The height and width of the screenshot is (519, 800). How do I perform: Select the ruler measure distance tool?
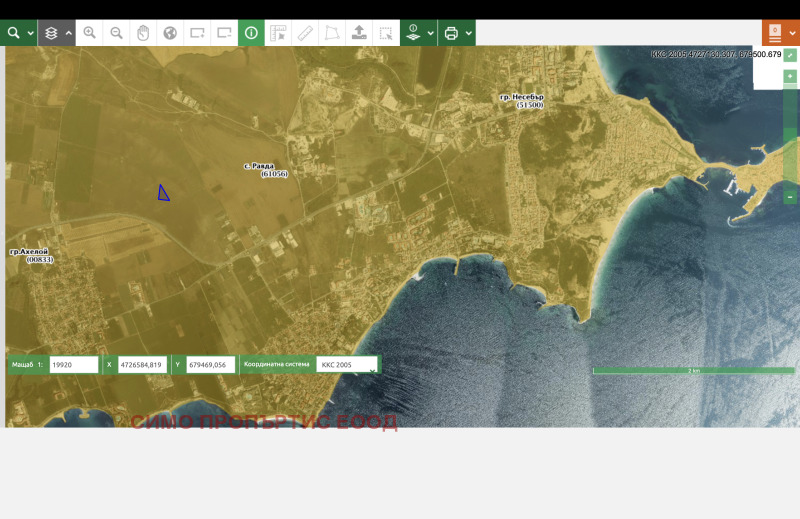point(305,33)
